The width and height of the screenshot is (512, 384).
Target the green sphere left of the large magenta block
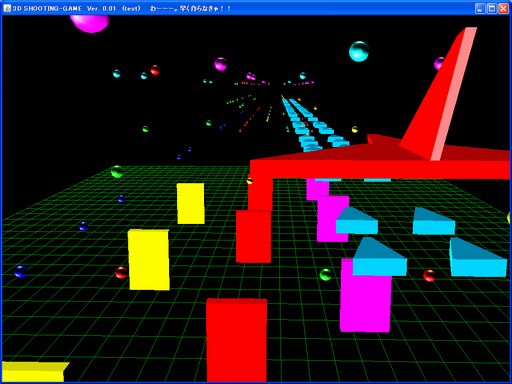click(325, 275)
